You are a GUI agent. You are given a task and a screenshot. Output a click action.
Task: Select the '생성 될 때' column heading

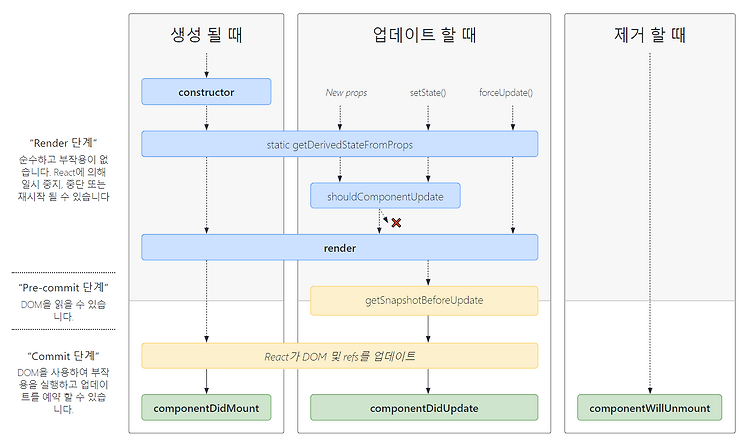click(206, 34)
